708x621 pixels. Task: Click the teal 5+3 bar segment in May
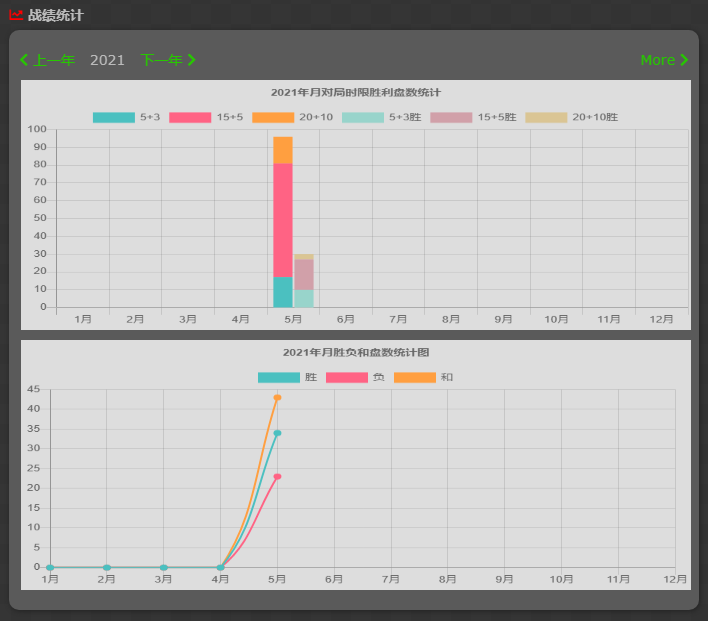coord(283,292)
